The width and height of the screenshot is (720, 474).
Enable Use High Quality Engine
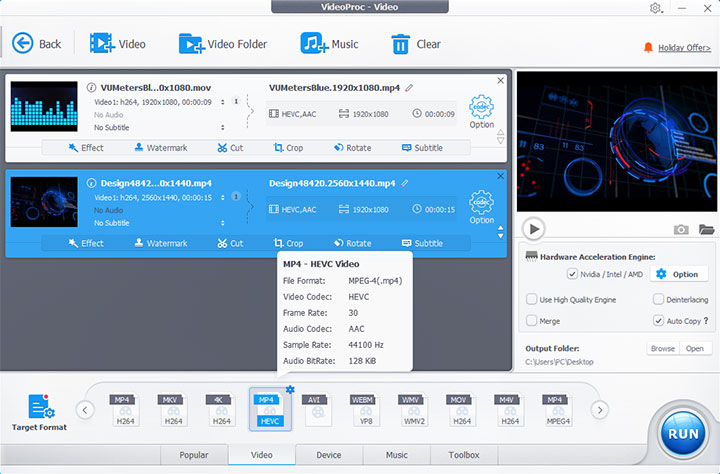pyautogui.click(x=531, y=299)
